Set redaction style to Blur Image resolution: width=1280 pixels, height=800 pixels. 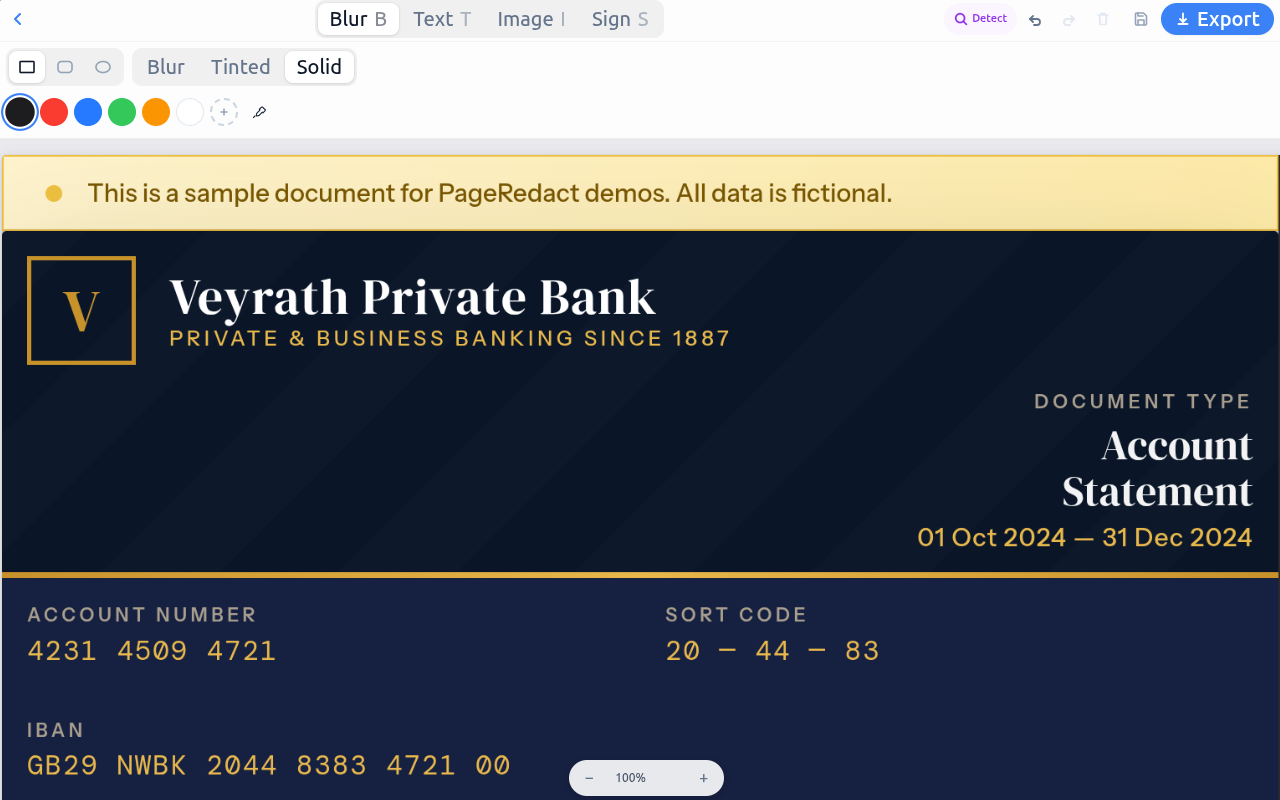click(x=166, y=67)
